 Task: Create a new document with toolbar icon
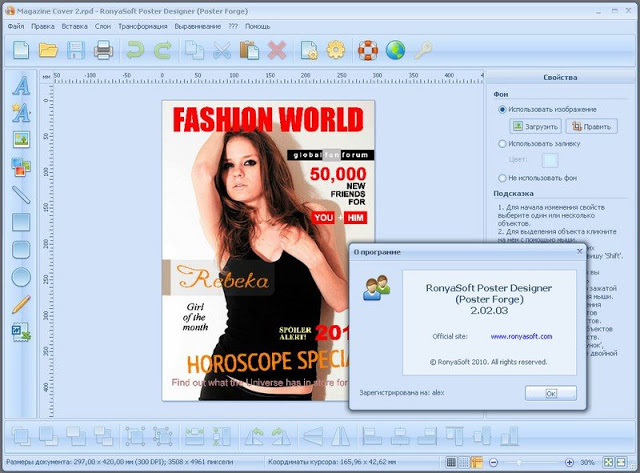pos(21,50)
